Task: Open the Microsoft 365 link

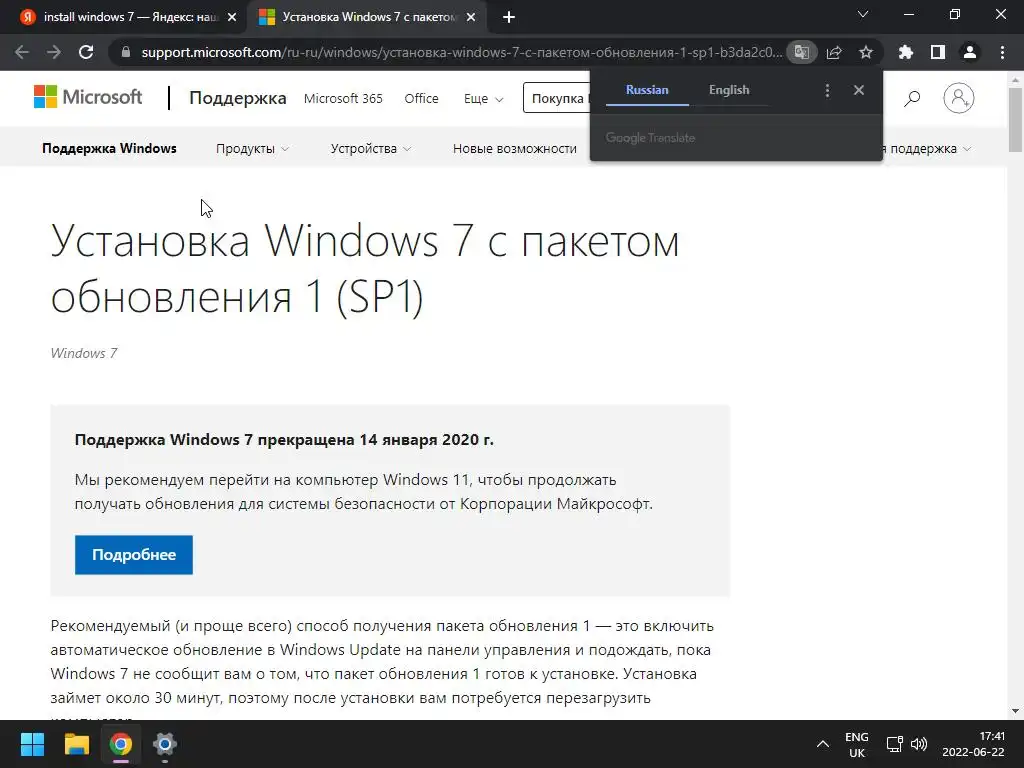Action: 343,99
